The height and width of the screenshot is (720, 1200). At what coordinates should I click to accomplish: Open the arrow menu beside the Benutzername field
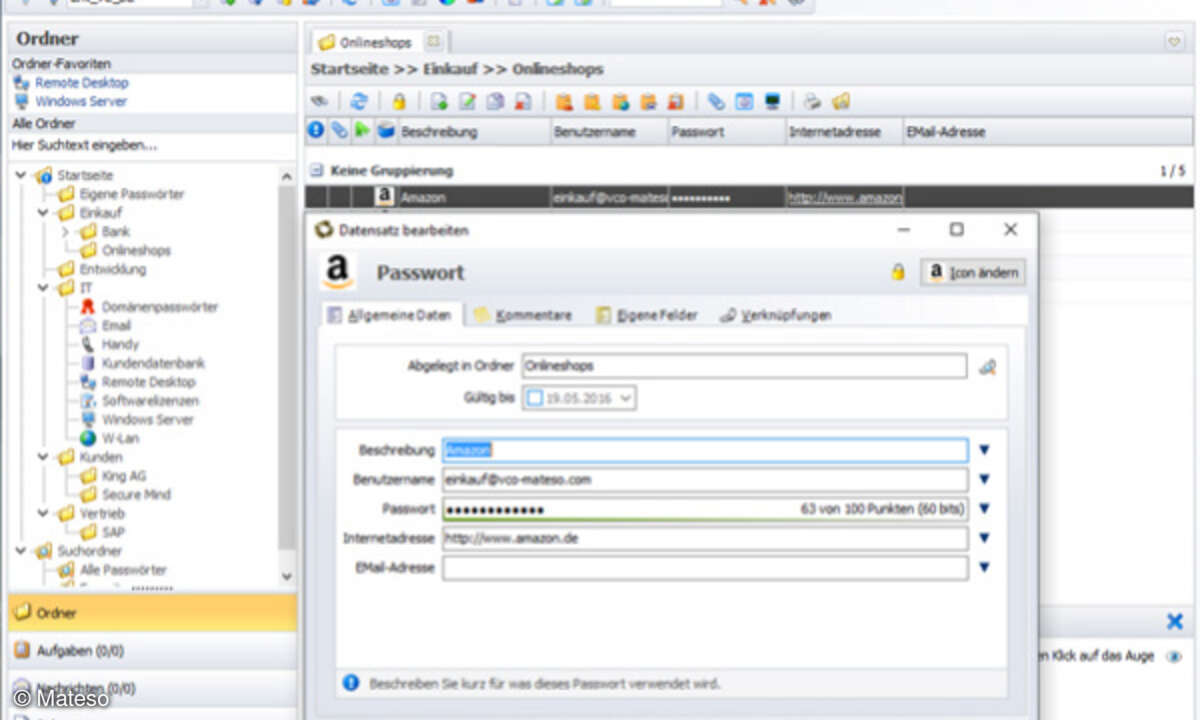coord(984,480)
